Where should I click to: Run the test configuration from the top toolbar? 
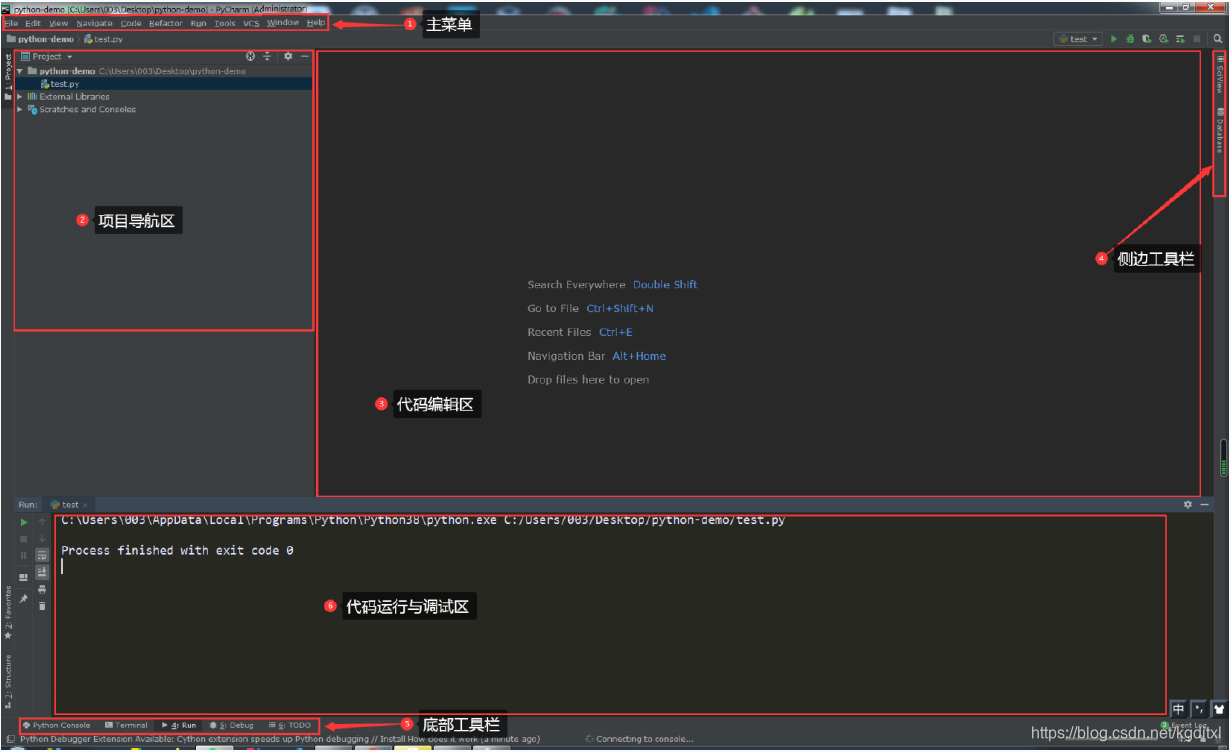point(1114,39)
